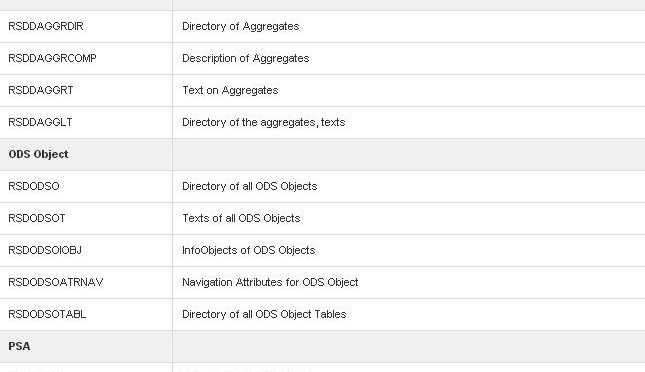Select Directory of all ODS Object Tables
The height and width of the screenshot is (372, 645).
tap(264, 315)
